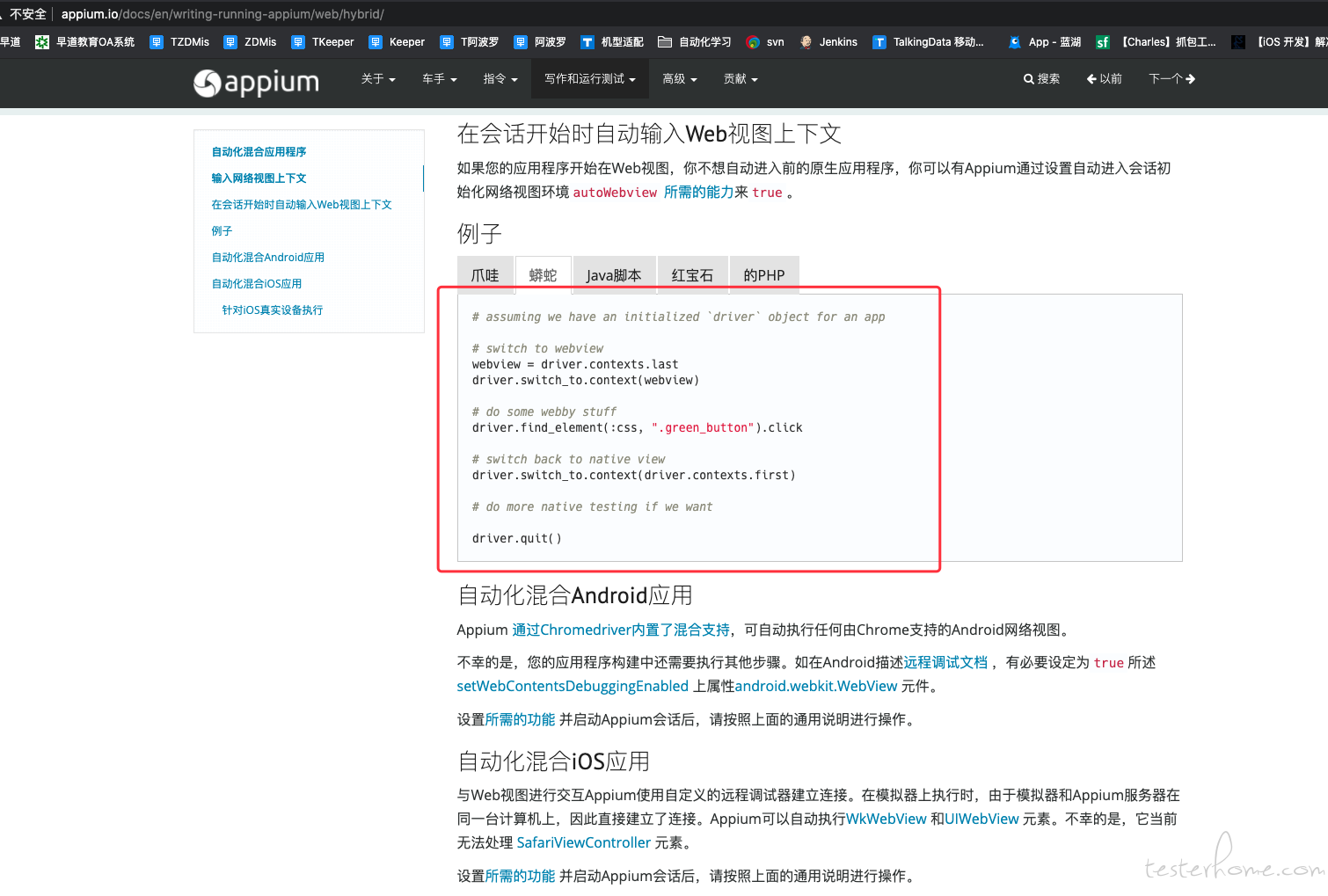The image size is (1328, 896).
Task: Open the 早道教育OA系统 bookmark icon
Action: (x=41, y=42)
